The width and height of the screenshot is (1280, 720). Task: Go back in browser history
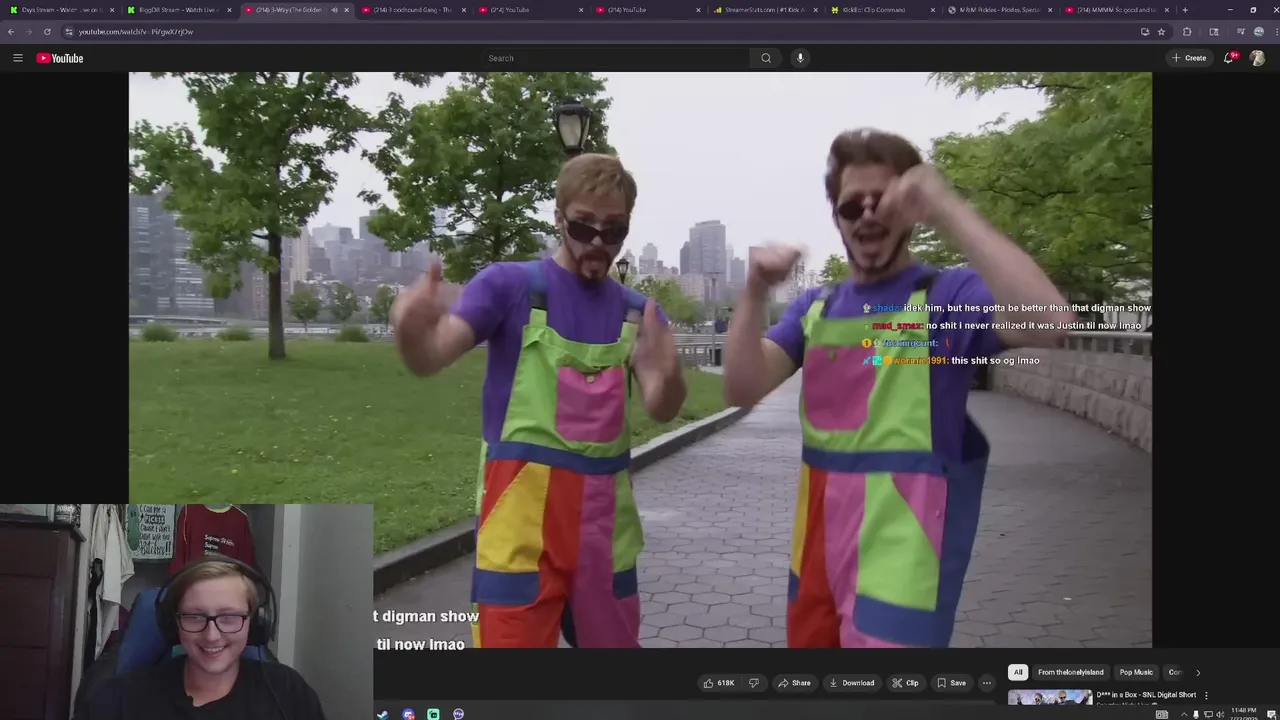[x=11, y=32]
